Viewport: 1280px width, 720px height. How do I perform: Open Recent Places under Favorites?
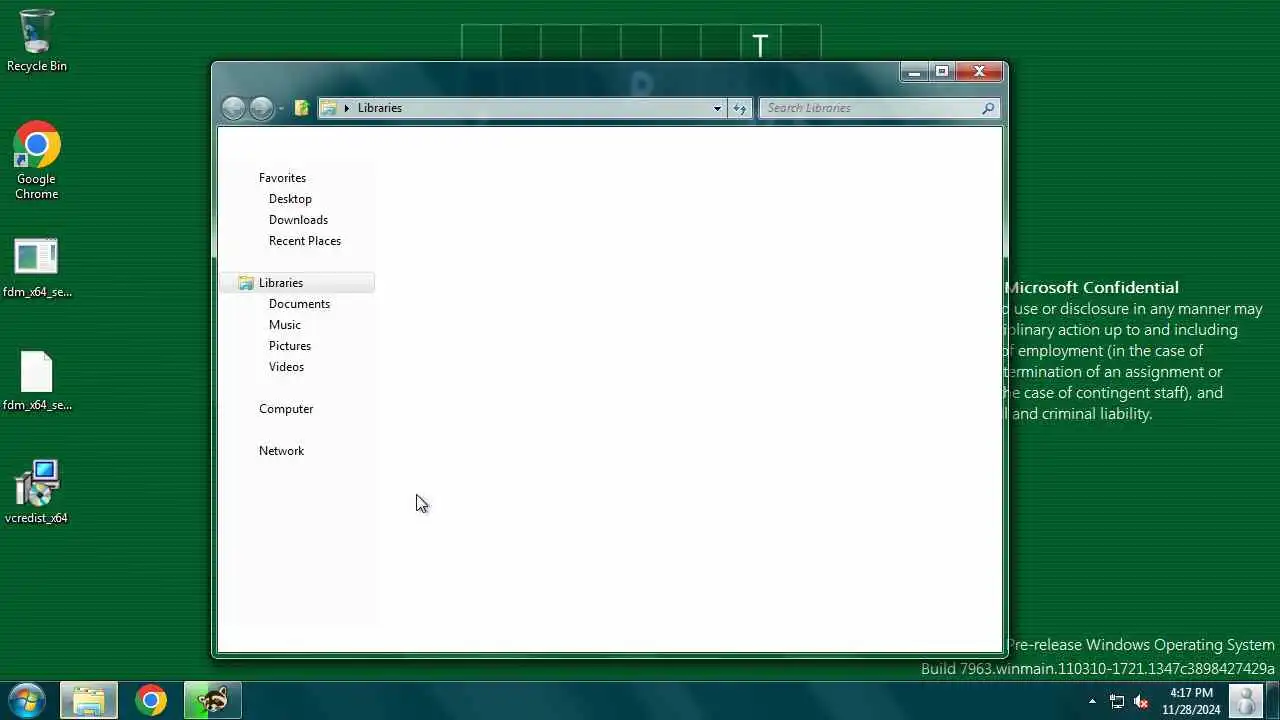click(305, 241)
